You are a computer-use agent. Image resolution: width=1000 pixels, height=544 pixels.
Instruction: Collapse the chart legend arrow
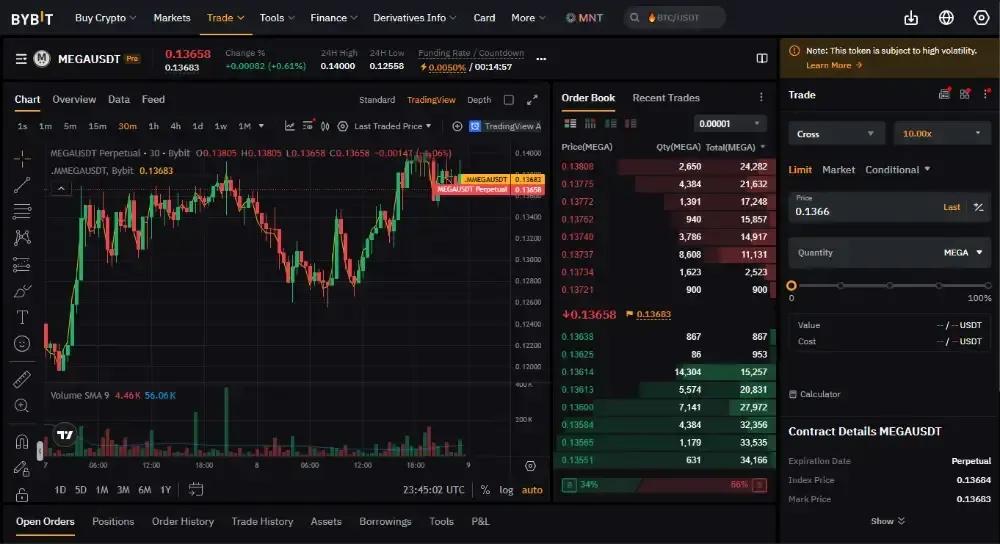pos(61,189)
